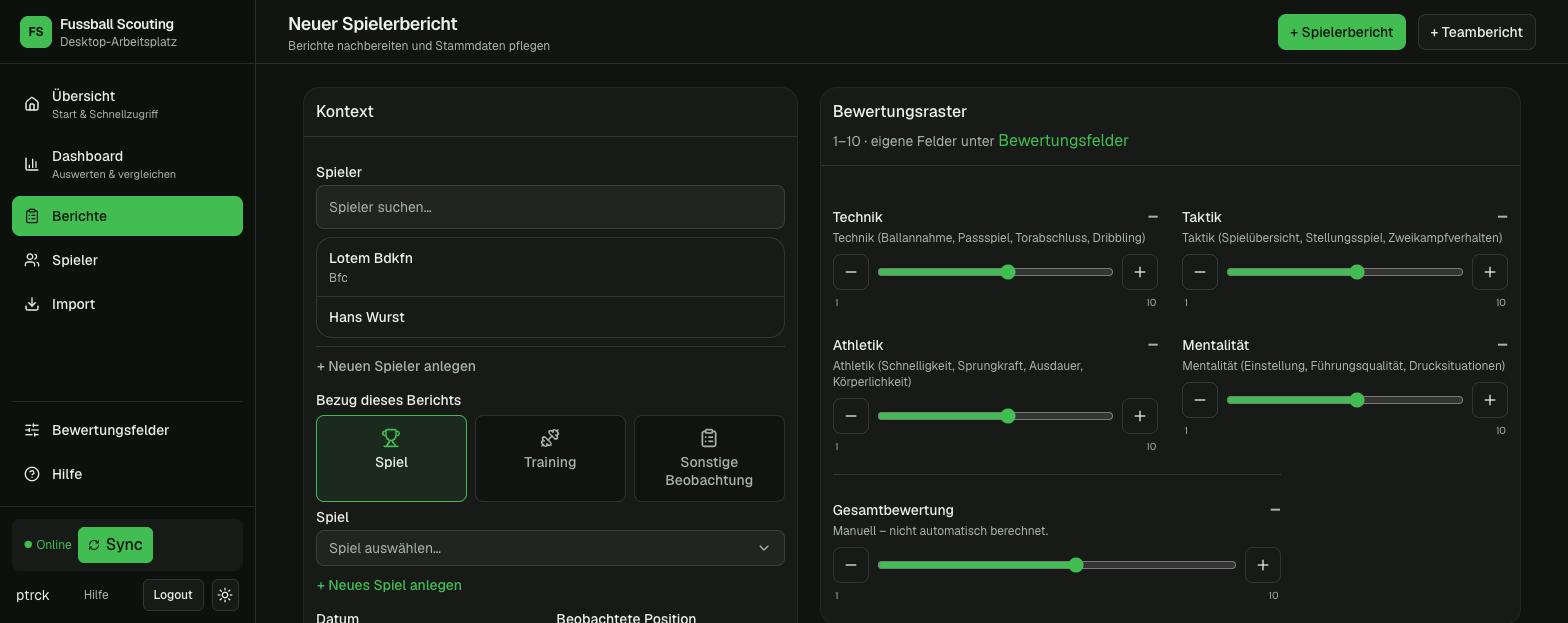
Task: Create a new Spielerbericht
Action: point(1341,32)
